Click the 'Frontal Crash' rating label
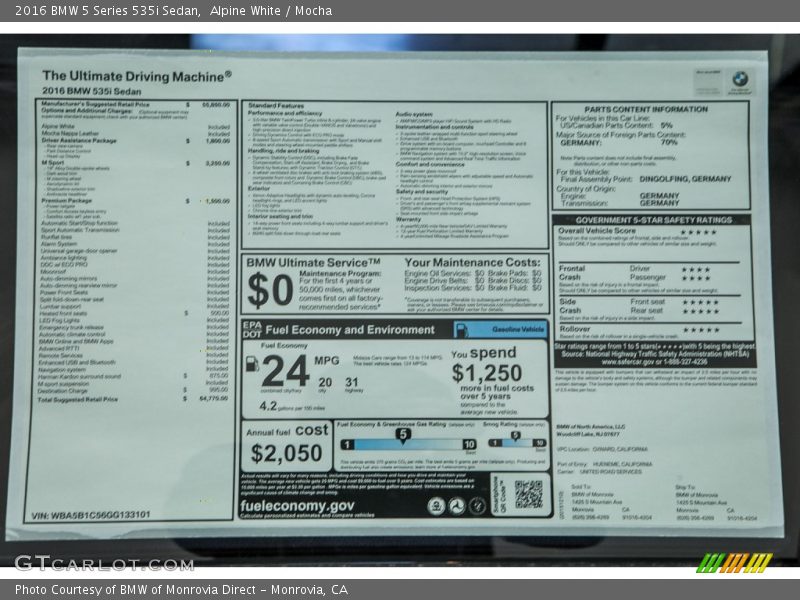 (571, 272)
